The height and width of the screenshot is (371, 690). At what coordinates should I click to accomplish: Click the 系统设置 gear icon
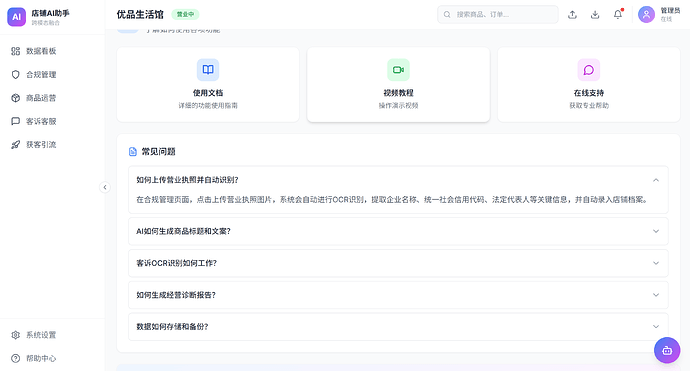pos(15,335)
